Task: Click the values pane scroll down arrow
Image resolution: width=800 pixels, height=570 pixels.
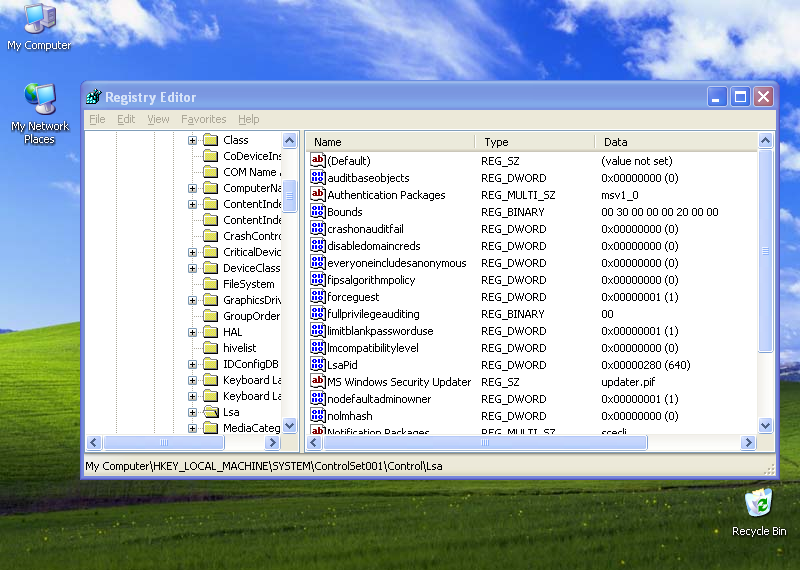Action: [766, 425]
